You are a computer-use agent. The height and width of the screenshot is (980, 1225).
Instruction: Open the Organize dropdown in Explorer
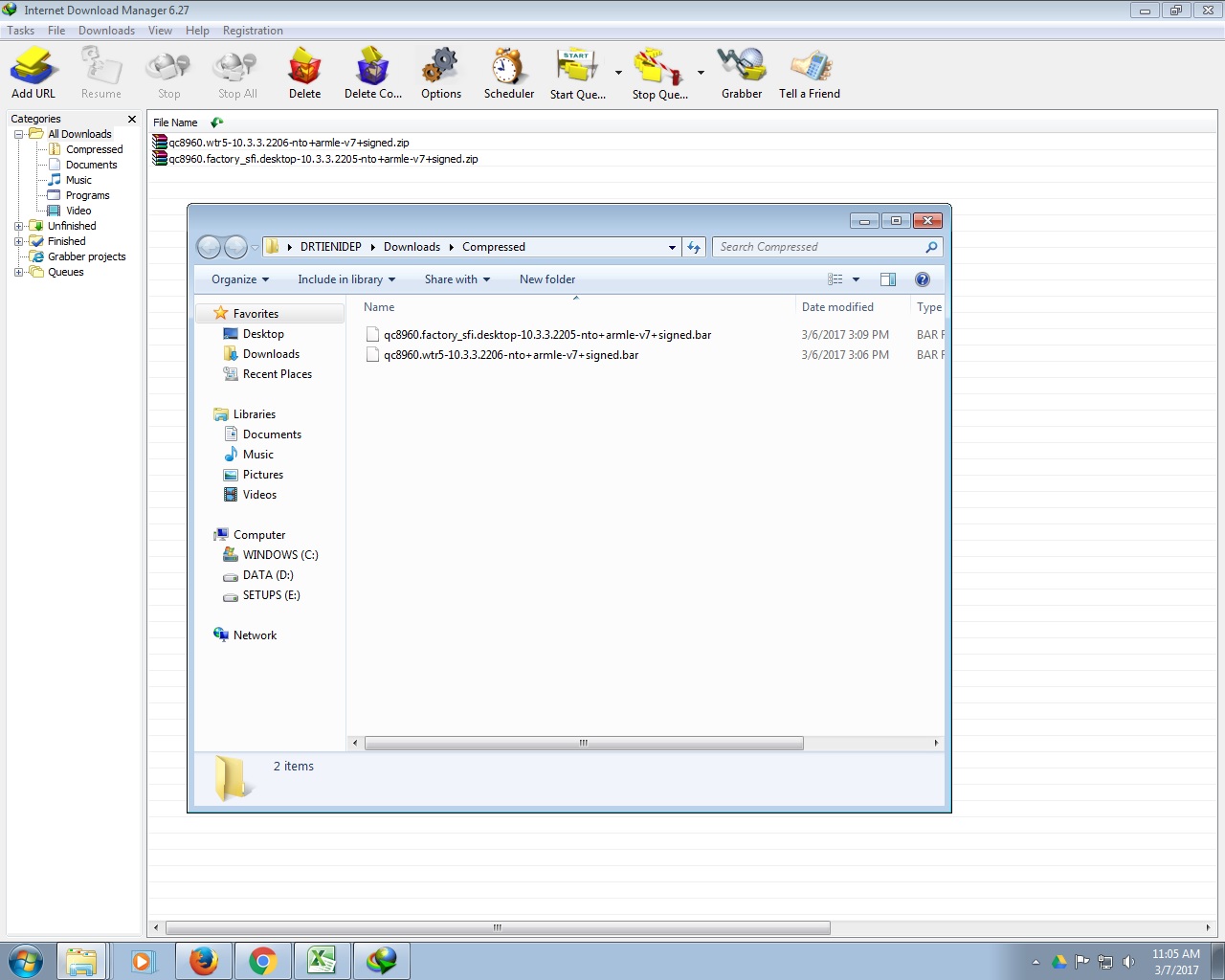(x=240, y=279)
